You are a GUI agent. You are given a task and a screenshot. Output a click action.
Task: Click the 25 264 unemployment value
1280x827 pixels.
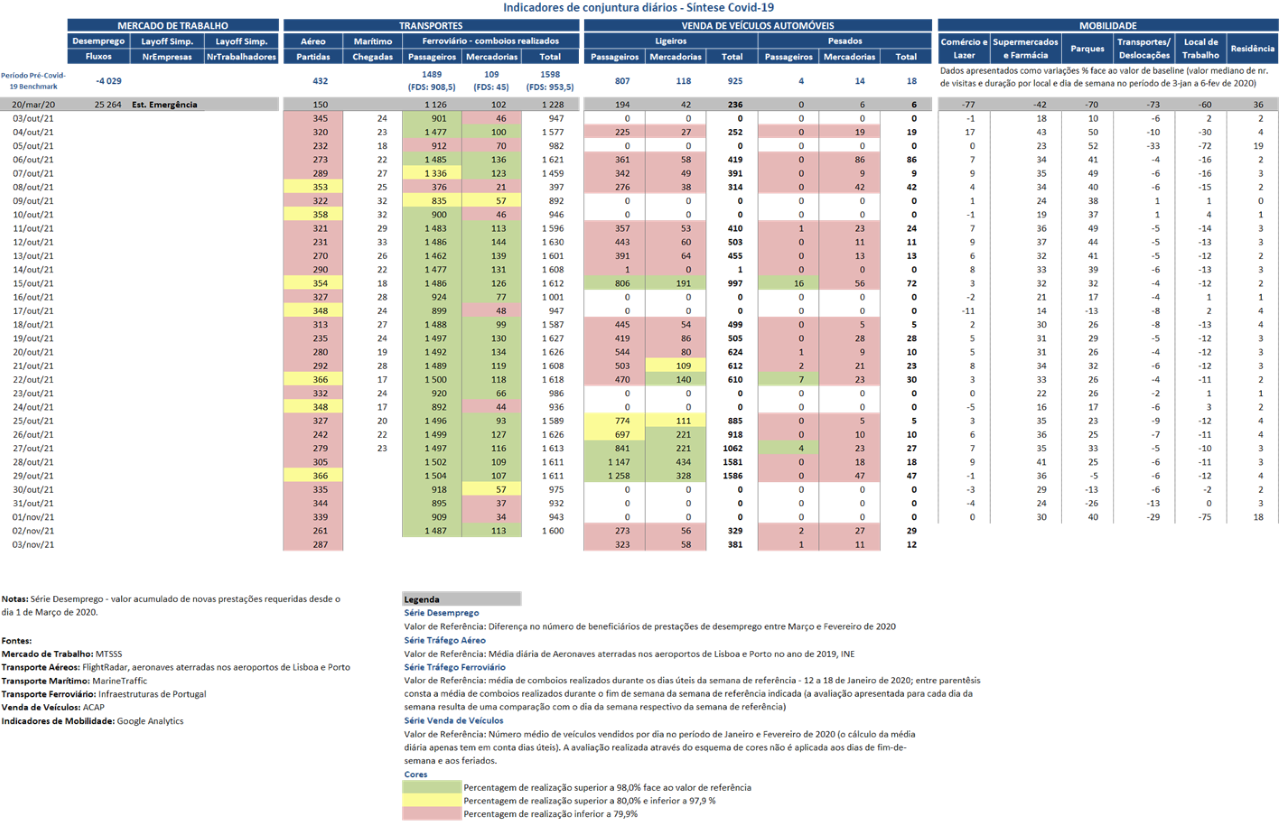pos(106,104)
